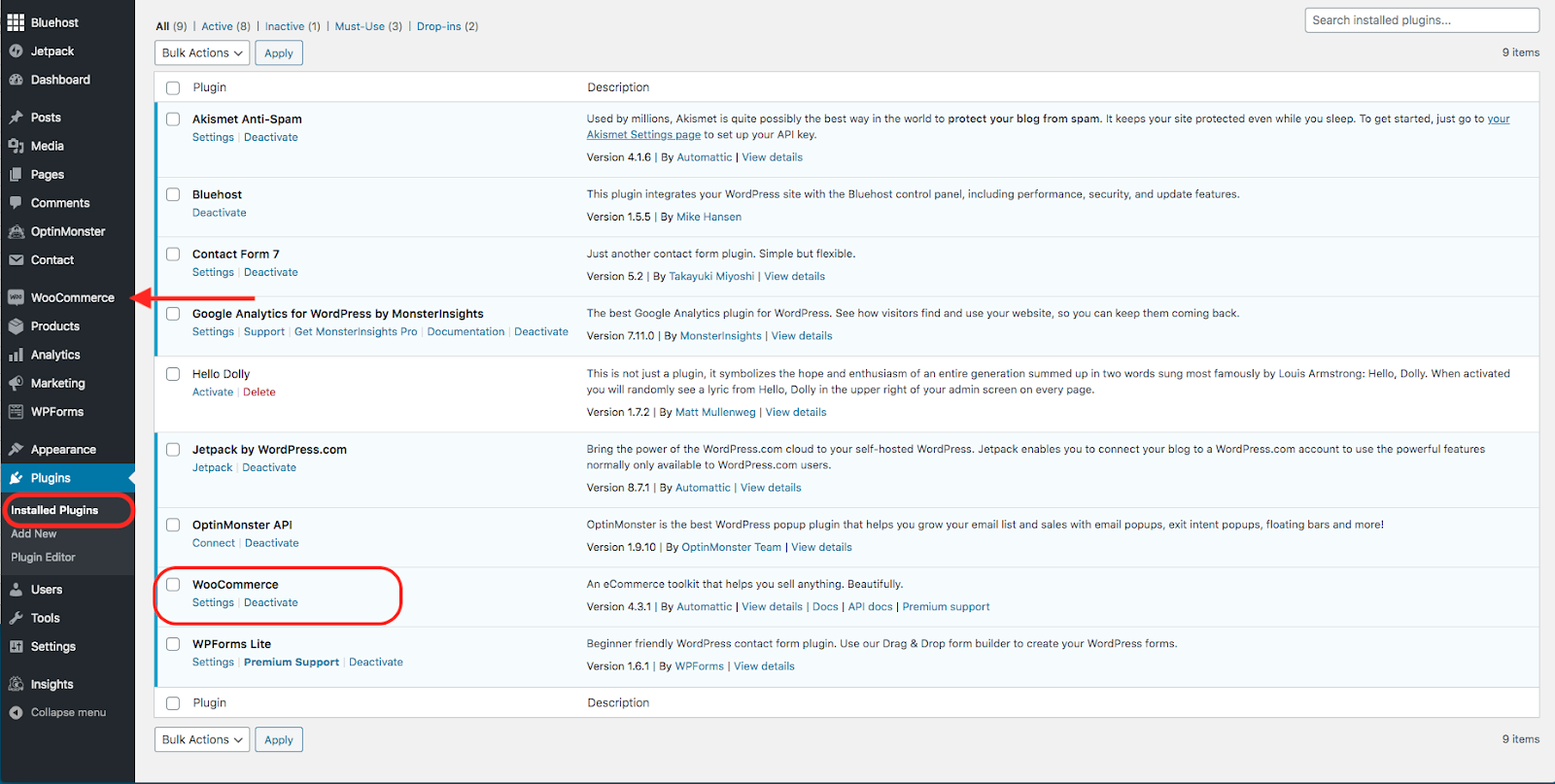Screen dimensions: 1555x784
Task: Click the Bluehost grid icon in sidebar
Action: 16,22
